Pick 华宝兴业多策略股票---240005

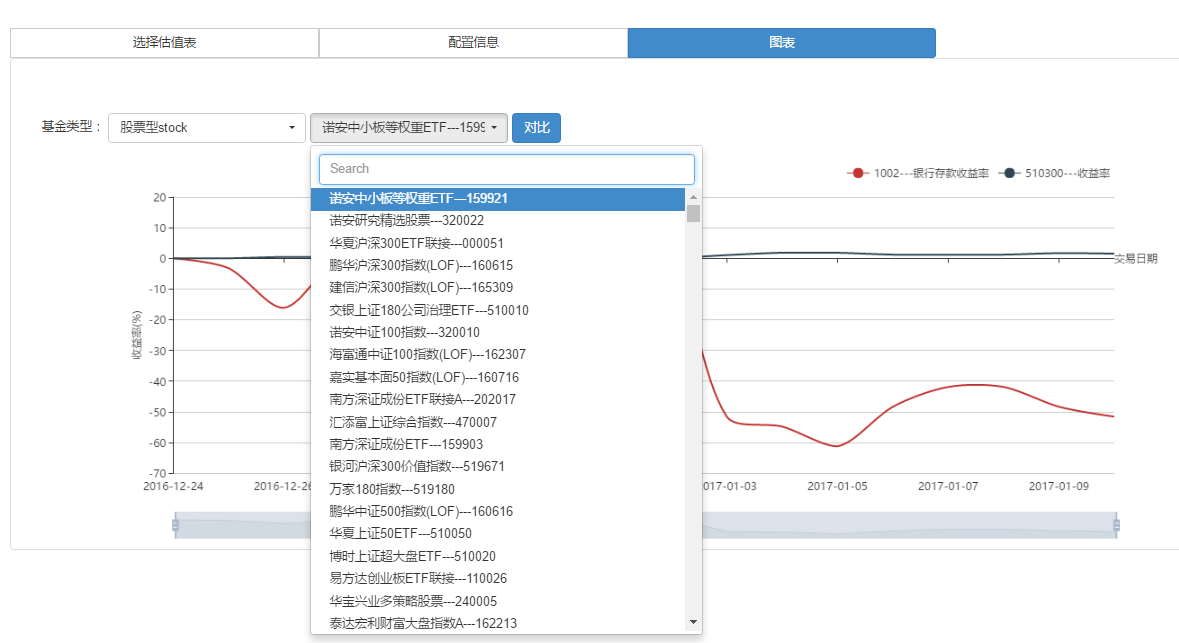tap(498, 602)
